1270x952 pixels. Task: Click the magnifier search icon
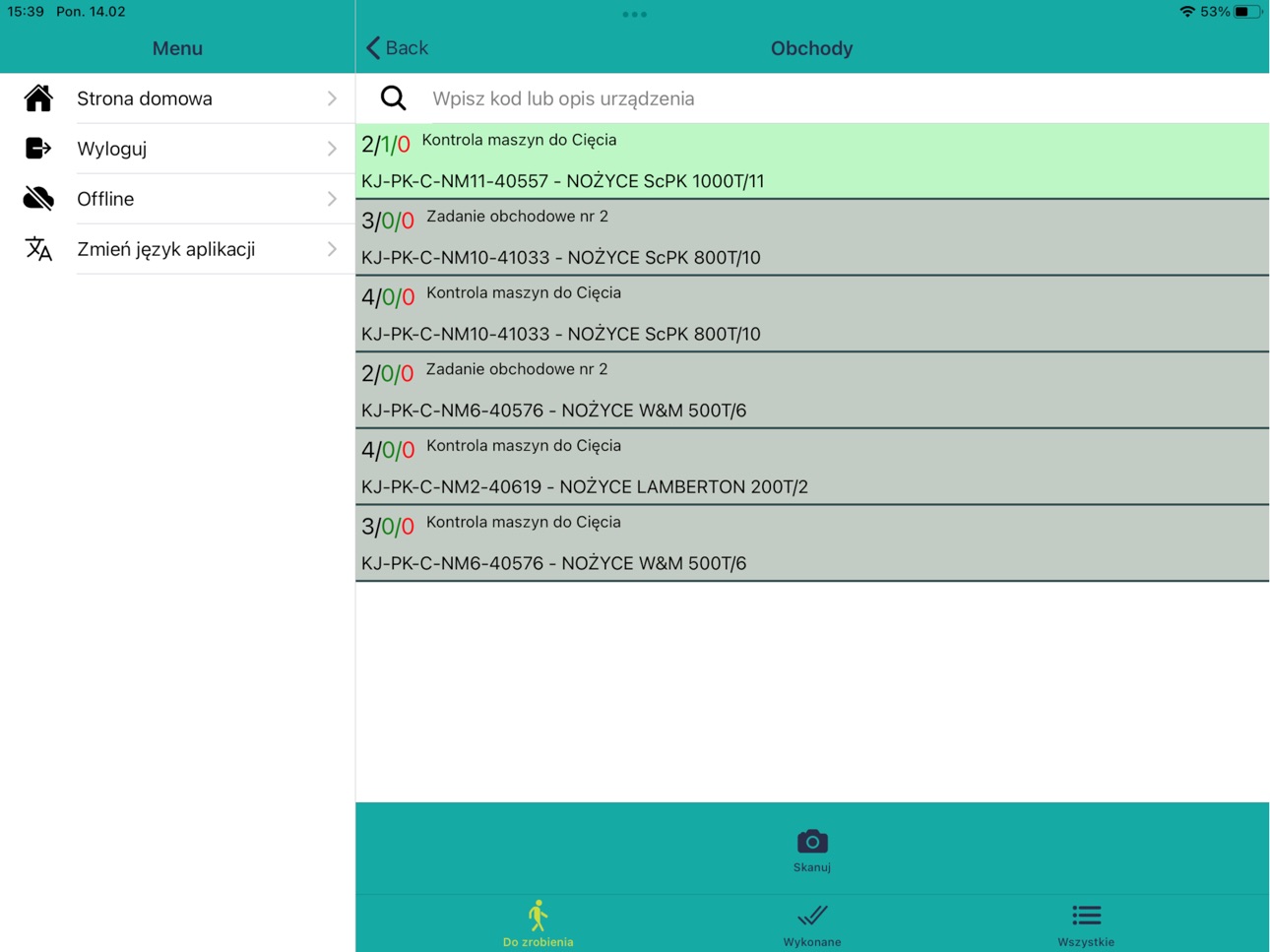(393, 97)
